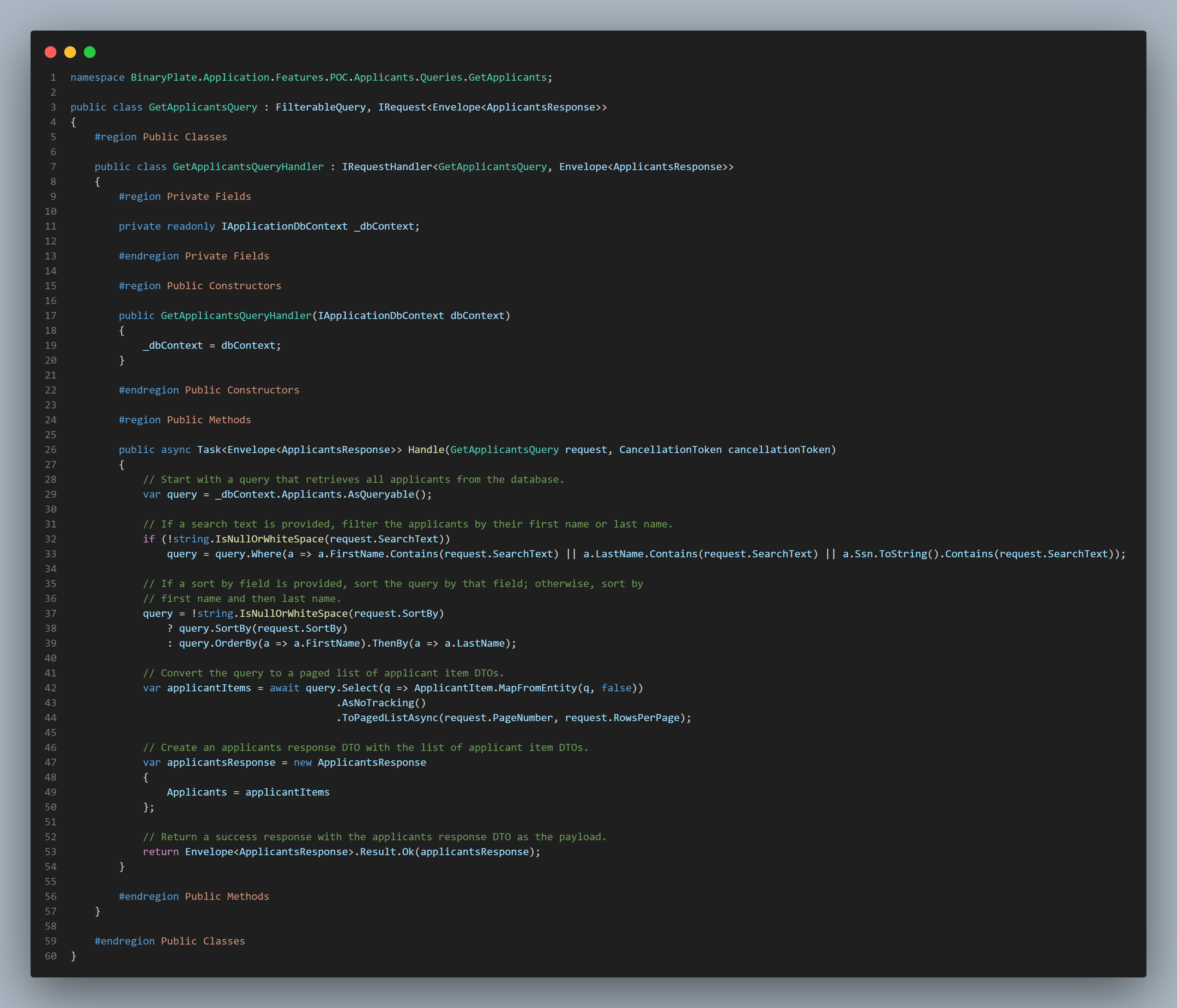Viewport: 1177px width, 1008px height.
Task: Click 'ThenBy' call on line 39
Action: point(390,643)
